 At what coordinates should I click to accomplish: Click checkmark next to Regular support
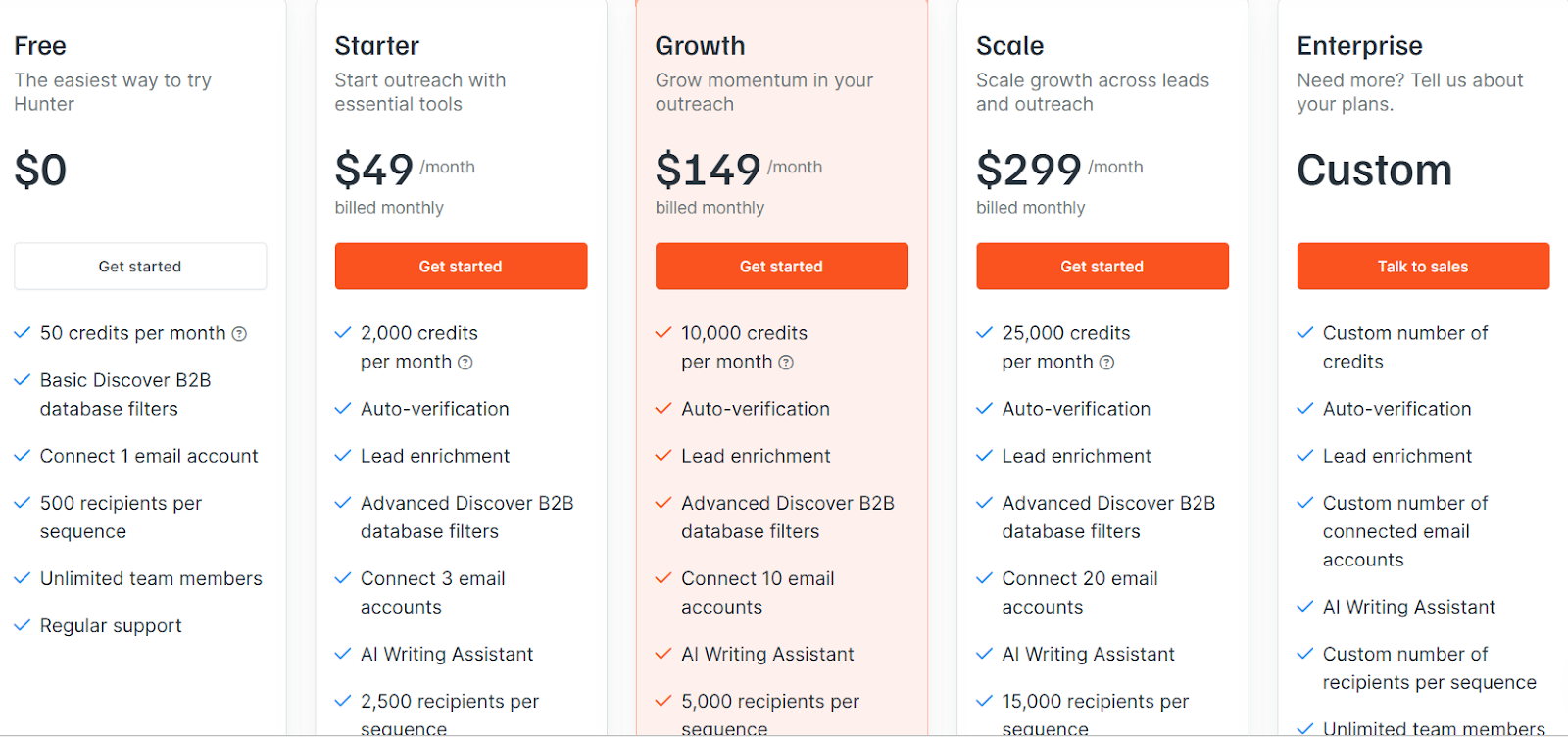[x=22, y=625]
